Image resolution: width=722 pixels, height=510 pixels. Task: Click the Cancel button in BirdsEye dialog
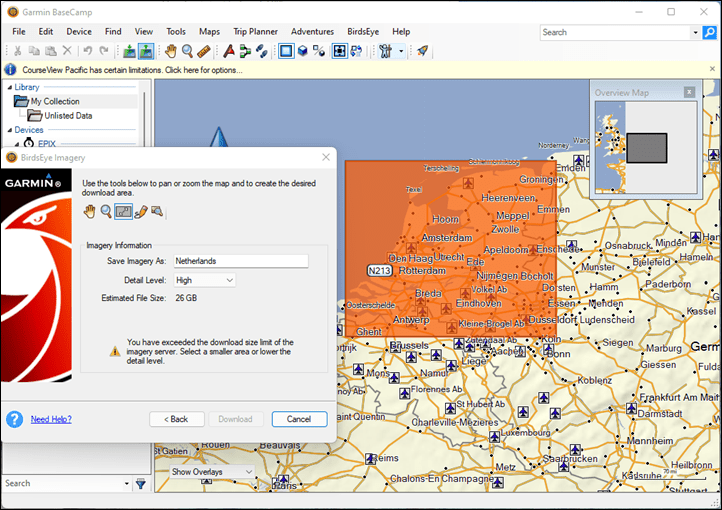[299, 419]
